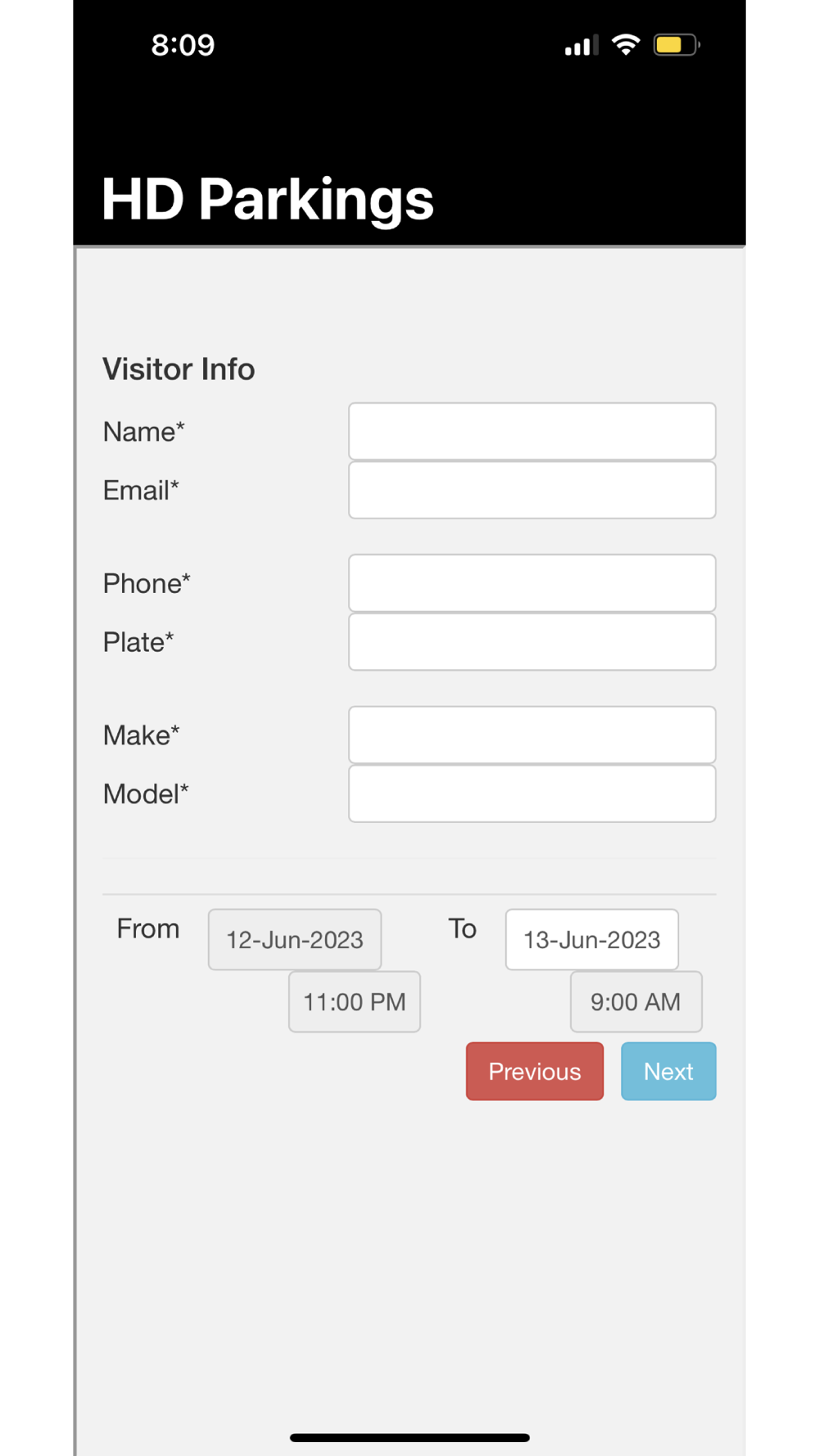Open the To date picker 13-Jun-2023
The height and width of the screenshot is (1456, 819).
tap(592, 939)
